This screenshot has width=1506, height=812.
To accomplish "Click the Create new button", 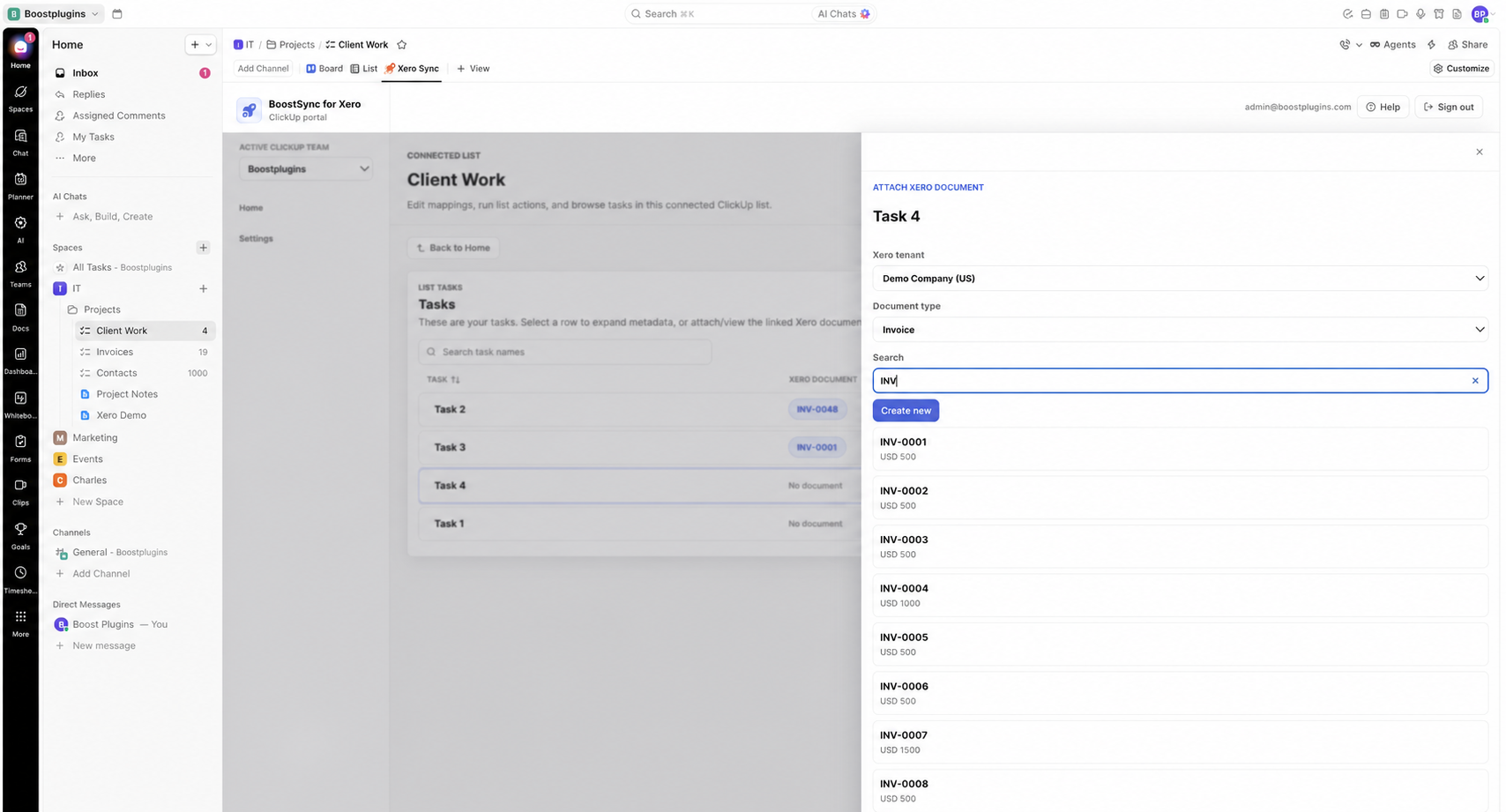I will pyautogui.click(x=906, y=411).
